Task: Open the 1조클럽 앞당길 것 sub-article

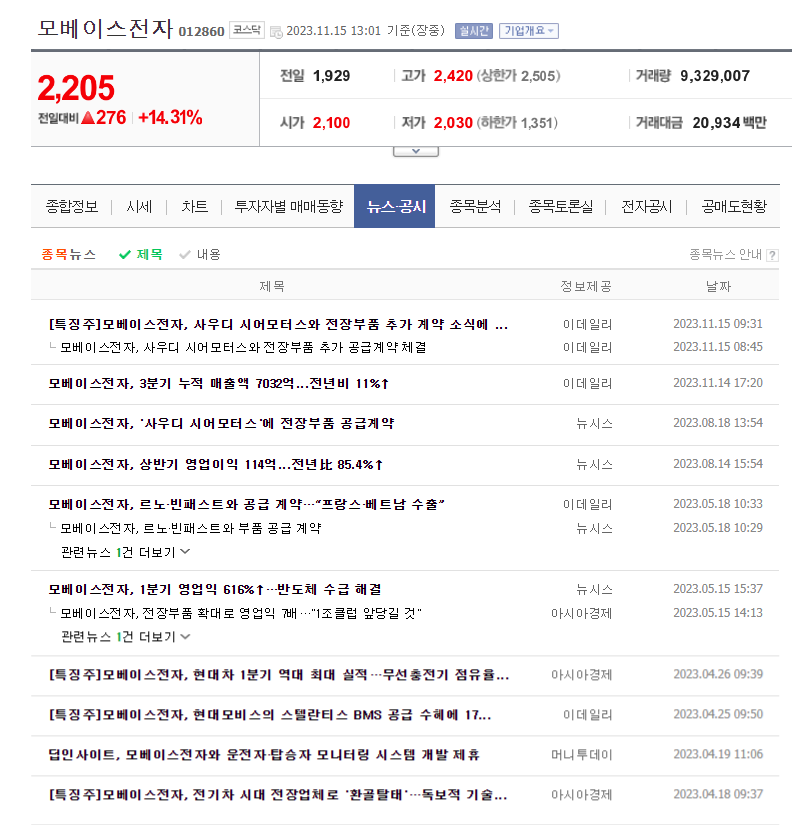Action: [241, 613]
